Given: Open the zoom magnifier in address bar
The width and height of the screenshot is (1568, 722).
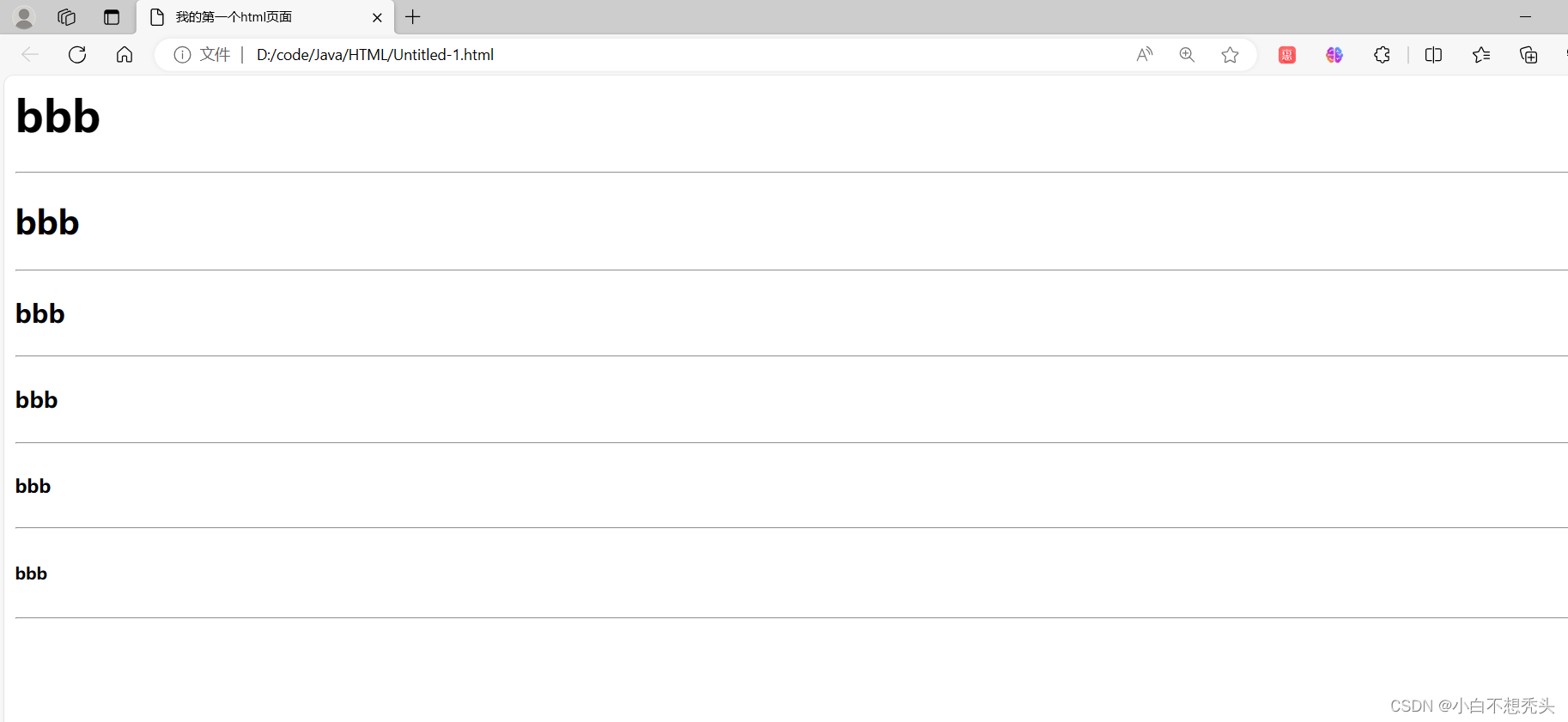Looking at the screenshot, I should [x=1187, y=55].
